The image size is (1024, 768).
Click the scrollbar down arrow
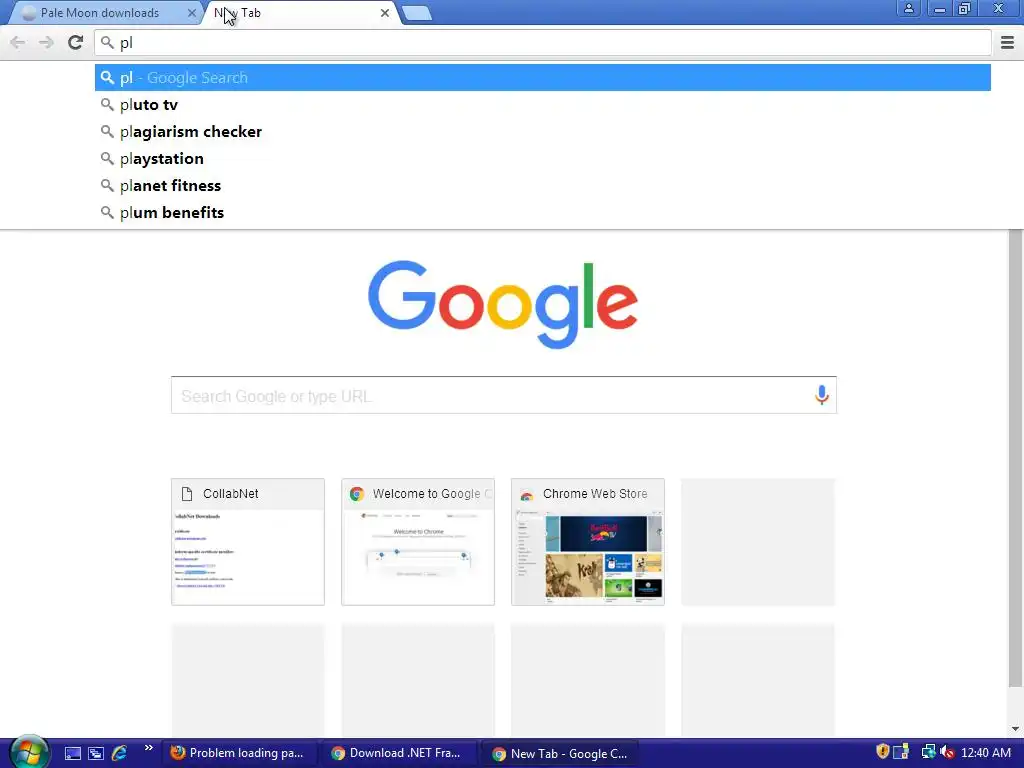pyautogui.click(x=1015, y=729)
